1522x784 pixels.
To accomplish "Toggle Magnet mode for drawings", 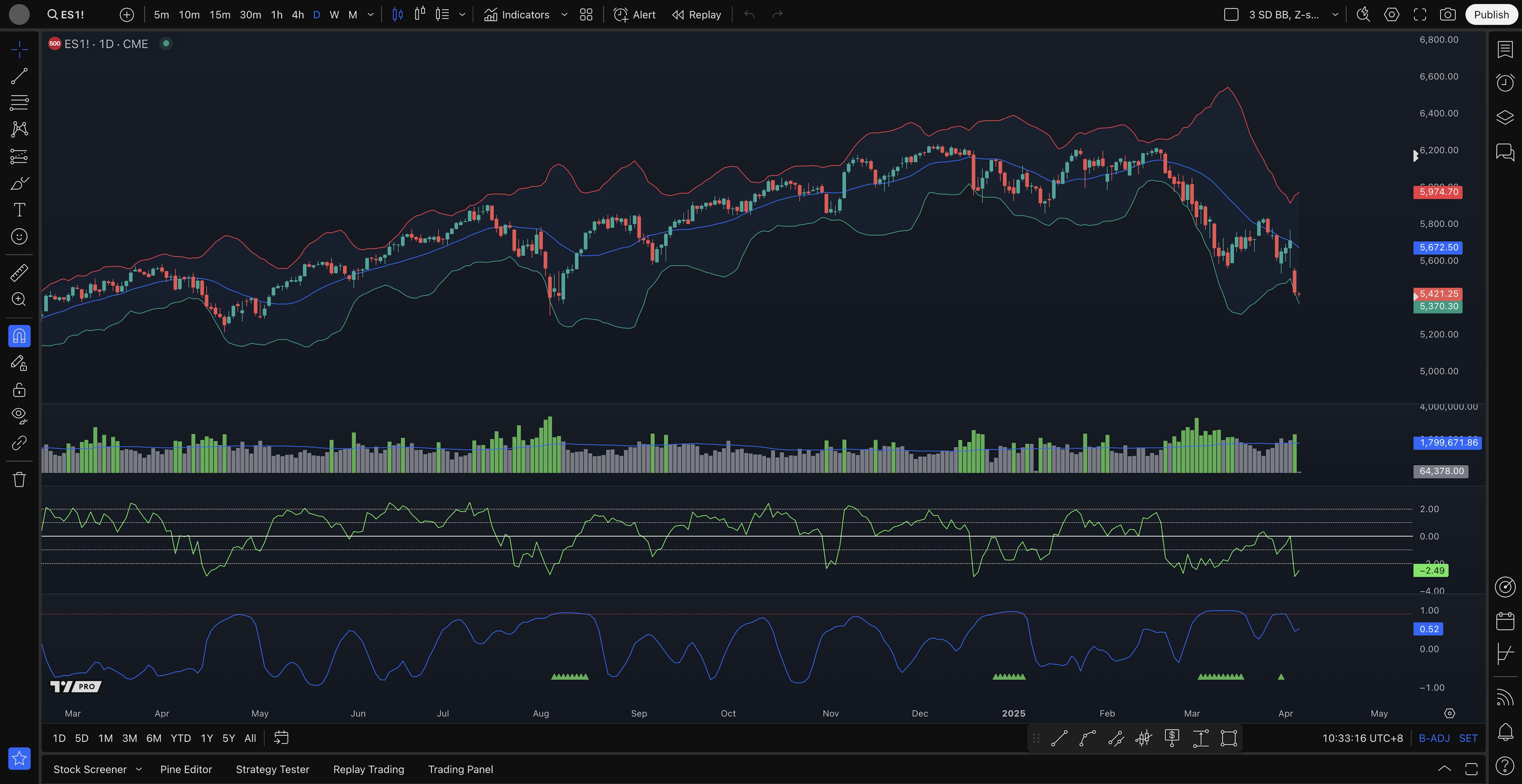I will pos(19,336).
